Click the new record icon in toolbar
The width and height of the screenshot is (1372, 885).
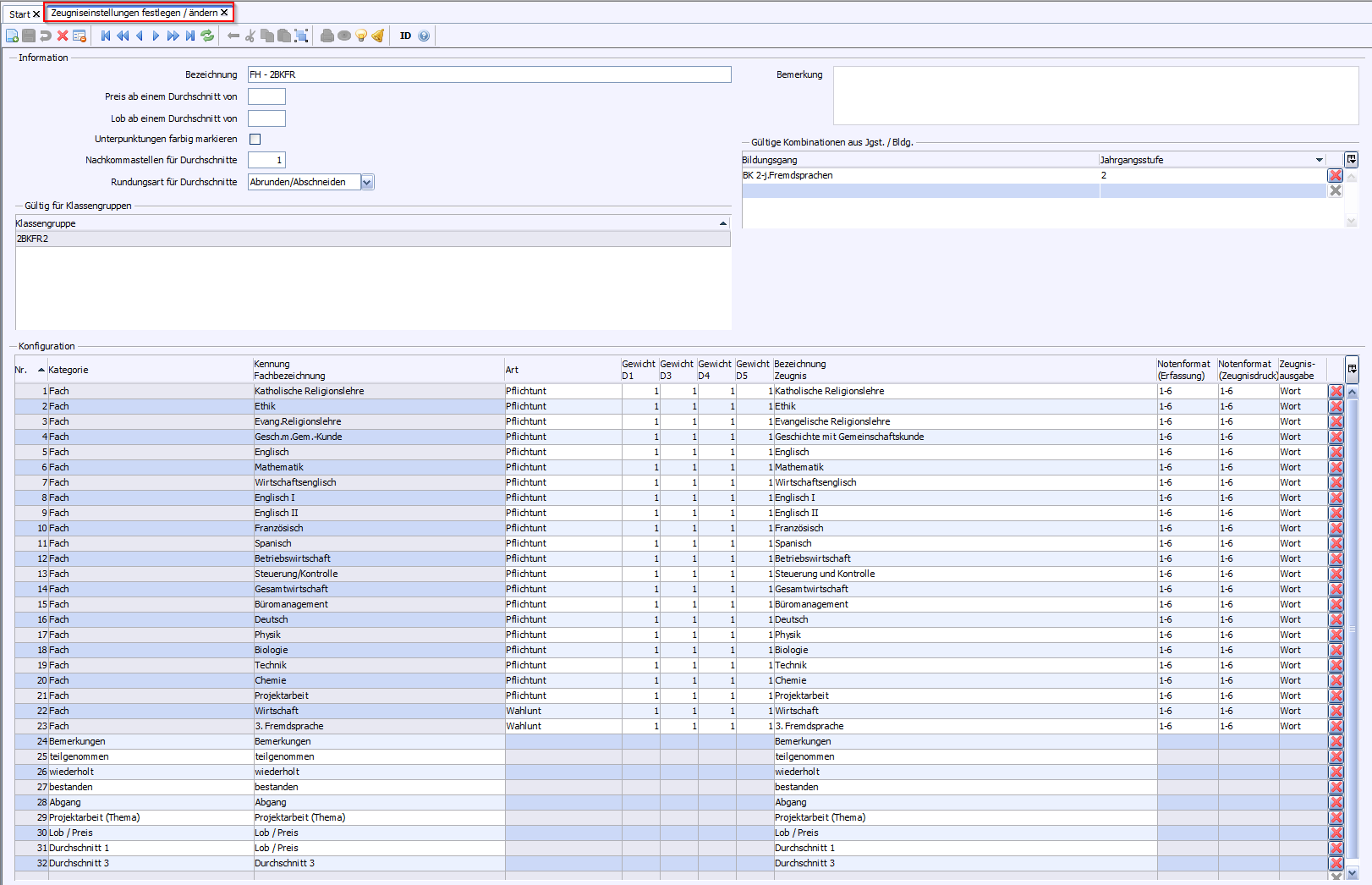click(x=12, y=36)
